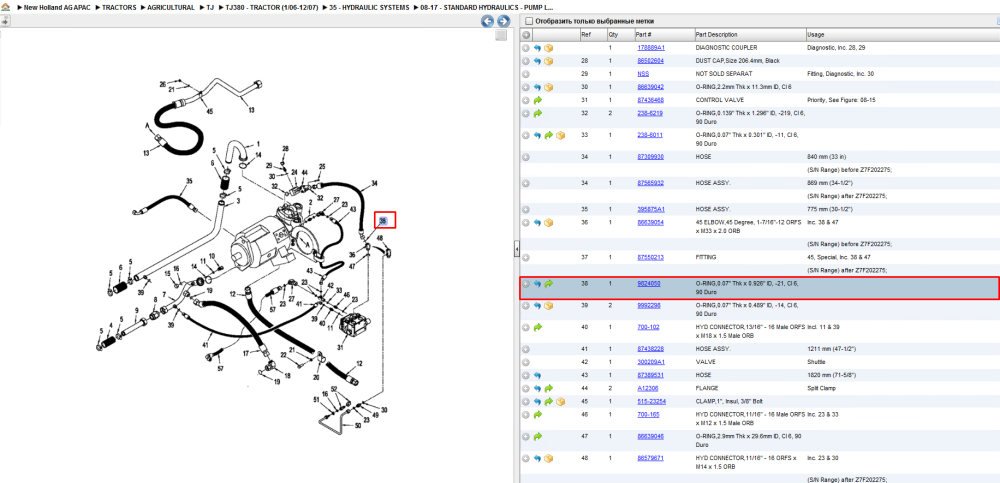Open TJ breadcrumb
The height and width of the screenshot is (483, 1000).
(210, 8)
